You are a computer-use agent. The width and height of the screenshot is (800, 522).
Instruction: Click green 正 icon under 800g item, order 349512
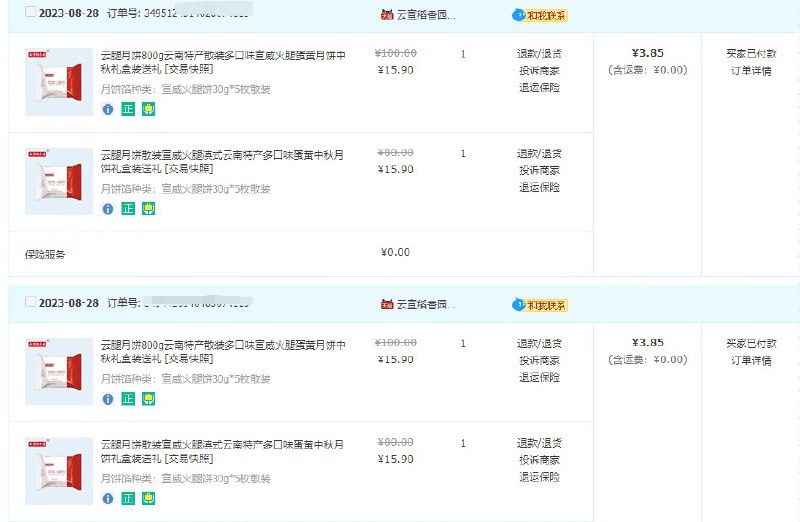click(x=128, y=109)
